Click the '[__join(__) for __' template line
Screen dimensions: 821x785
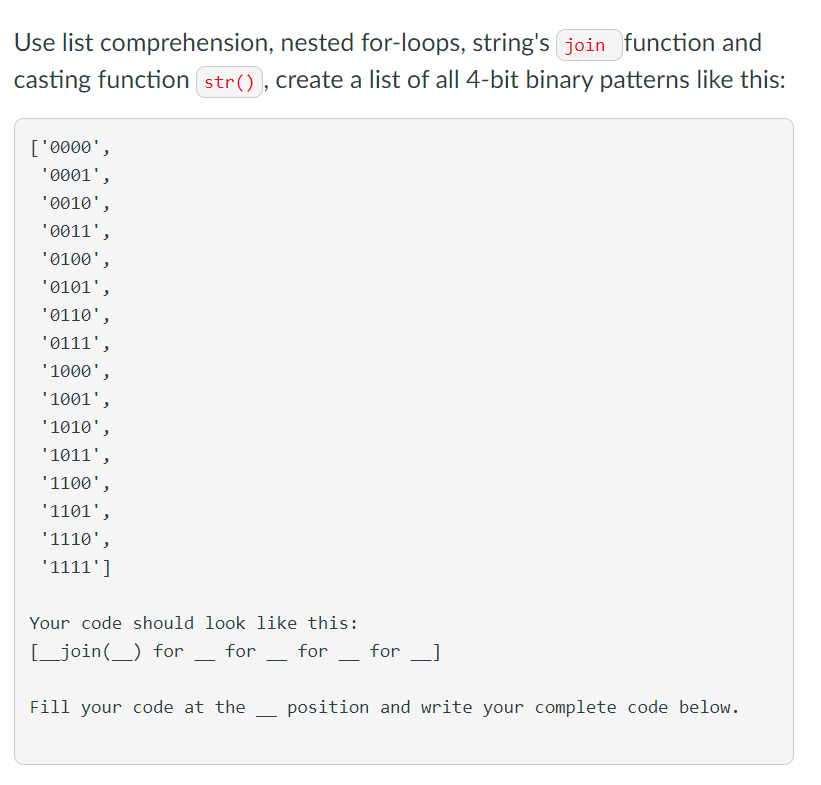pos(236,652)
